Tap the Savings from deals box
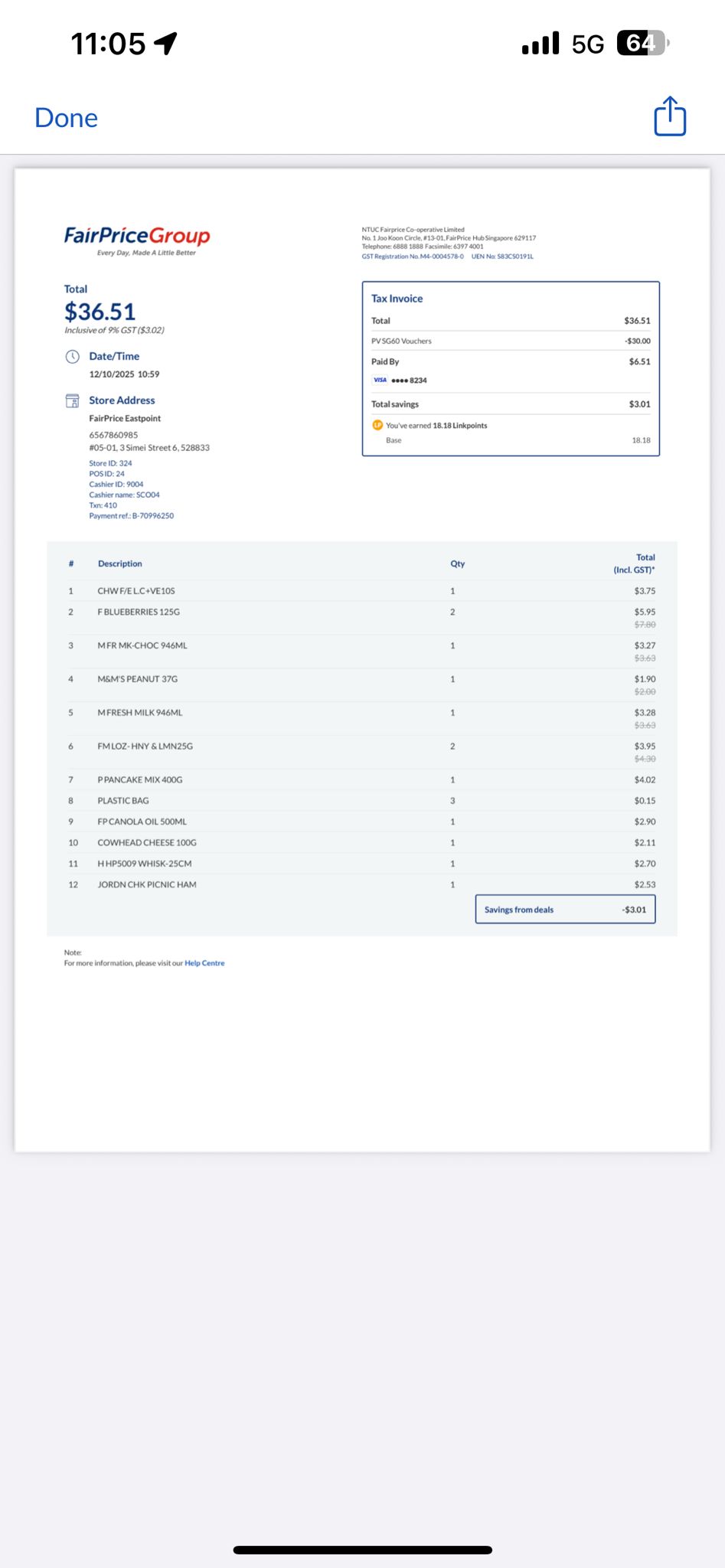 (x=565, y=910)
